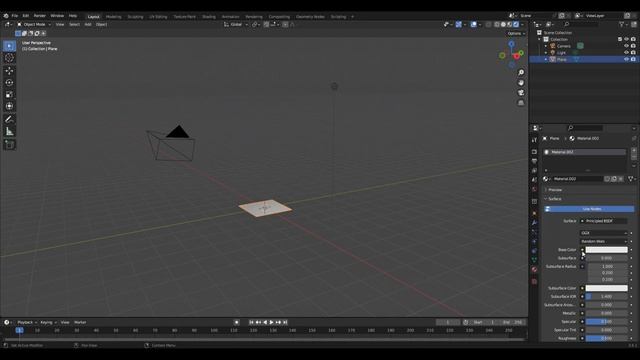Select the Select Box tool

point(9,46)
